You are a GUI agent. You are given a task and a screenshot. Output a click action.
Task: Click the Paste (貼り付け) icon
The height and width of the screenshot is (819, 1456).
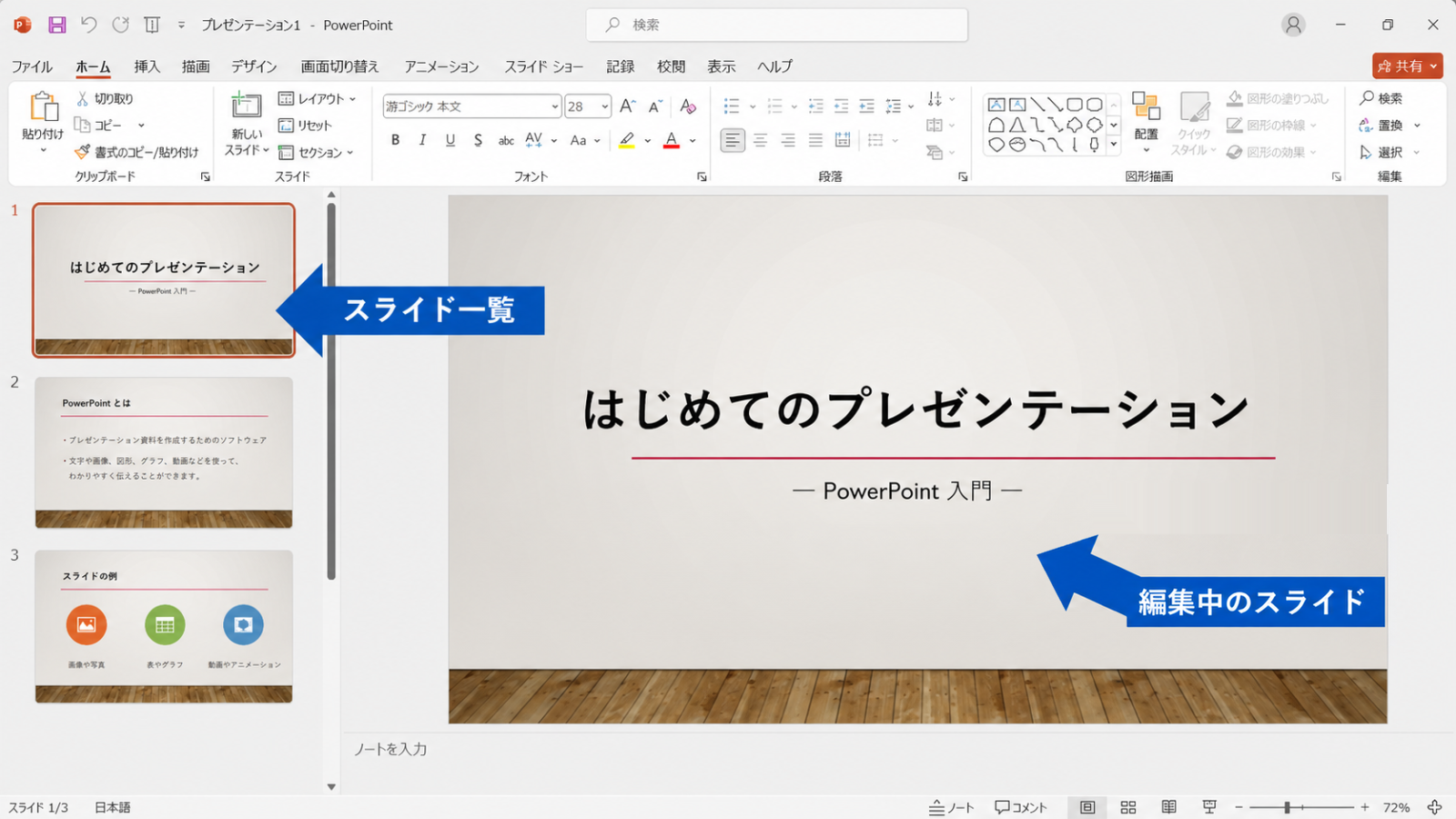[43, 107]
